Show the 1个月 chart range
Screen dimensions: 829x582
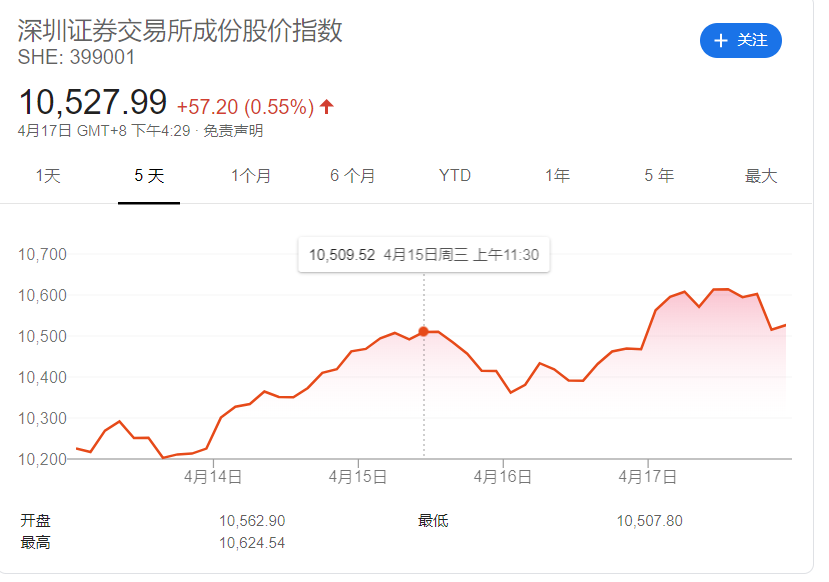pos(250,176)
